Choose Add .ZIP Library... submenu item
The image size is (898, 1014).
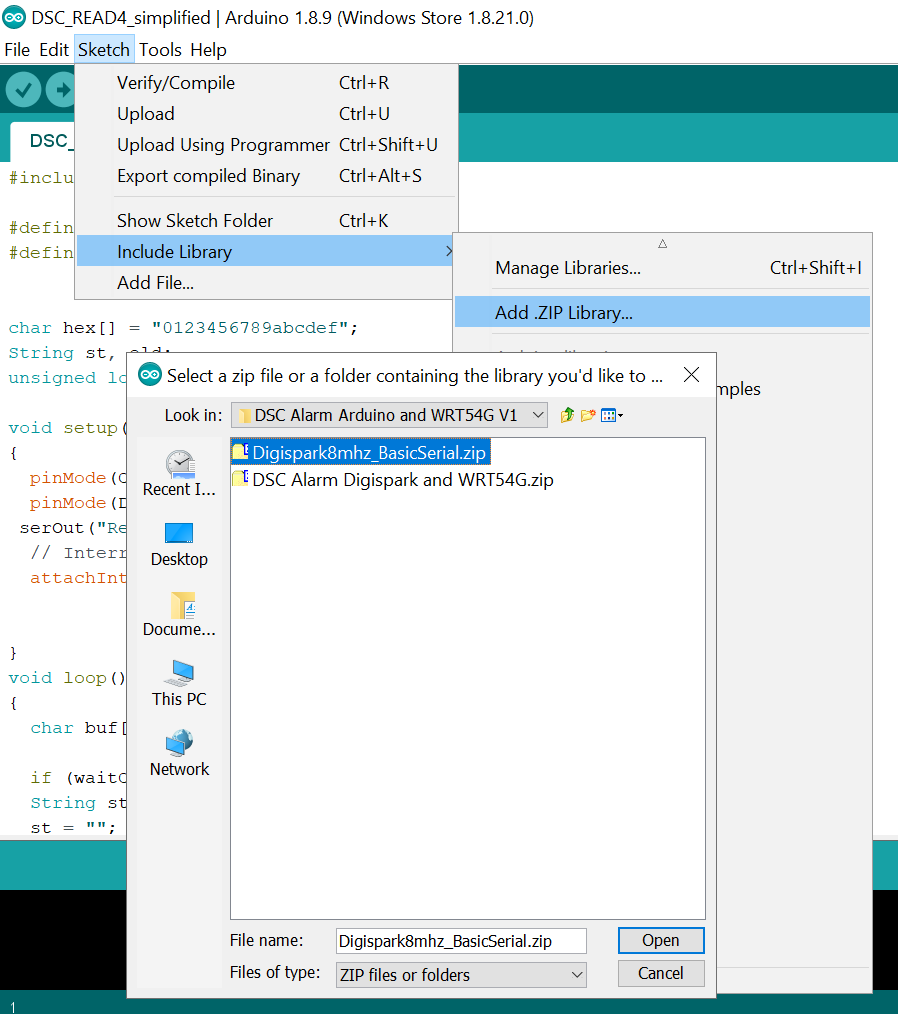(x=662, y=312)
